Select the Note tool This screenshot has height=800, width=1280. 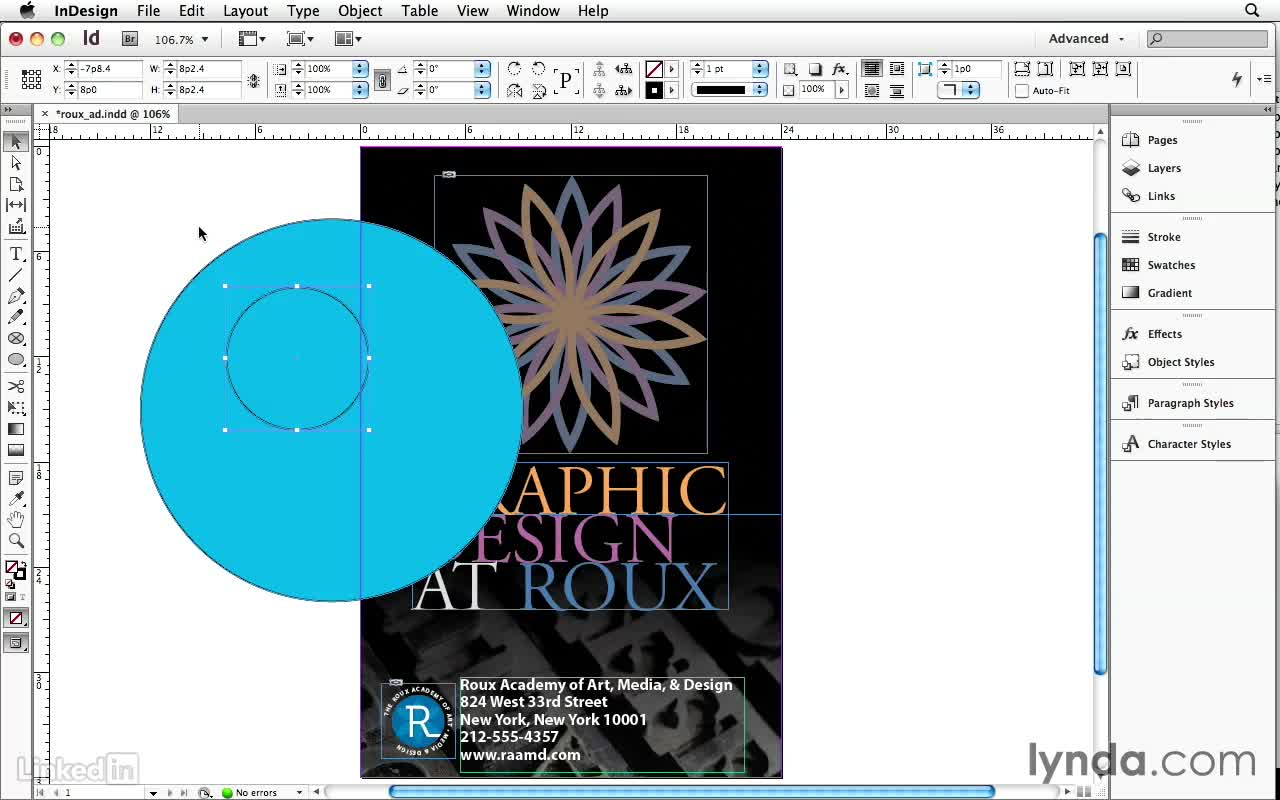16,478
